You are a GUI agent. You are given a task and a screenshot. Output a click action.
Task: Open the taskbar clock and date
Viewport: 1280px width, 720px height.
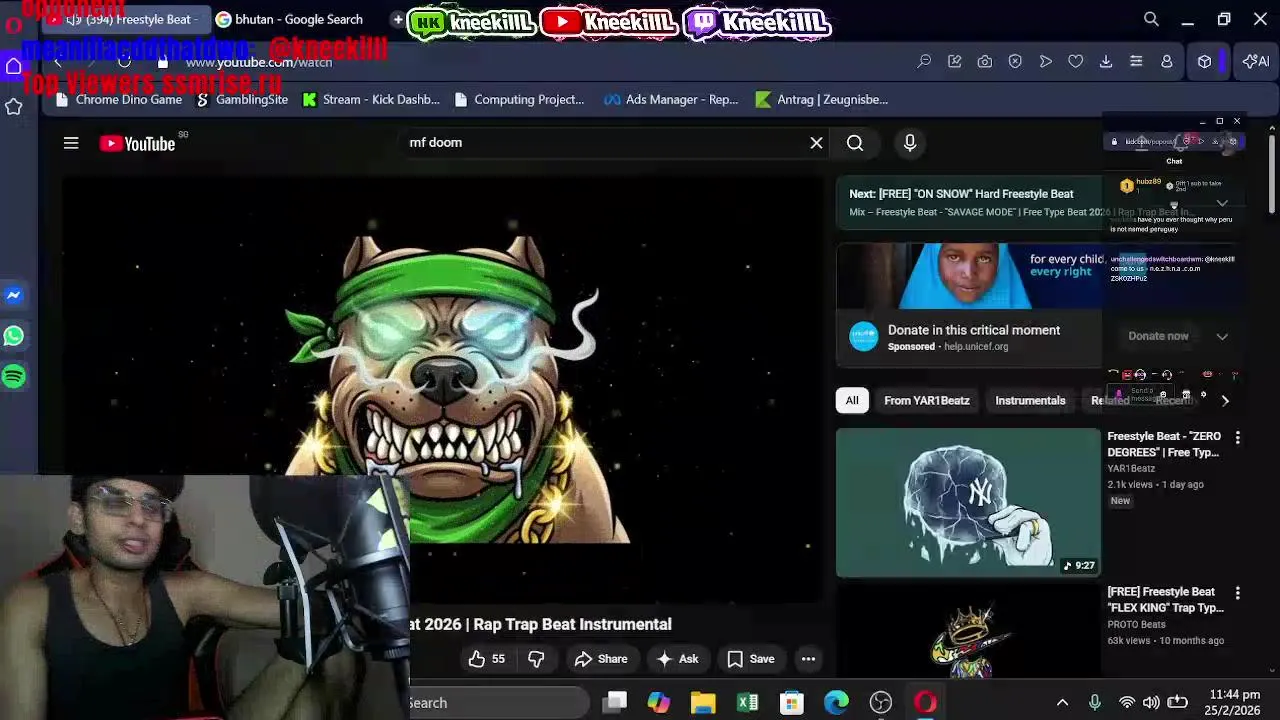tap(1234, 703)
